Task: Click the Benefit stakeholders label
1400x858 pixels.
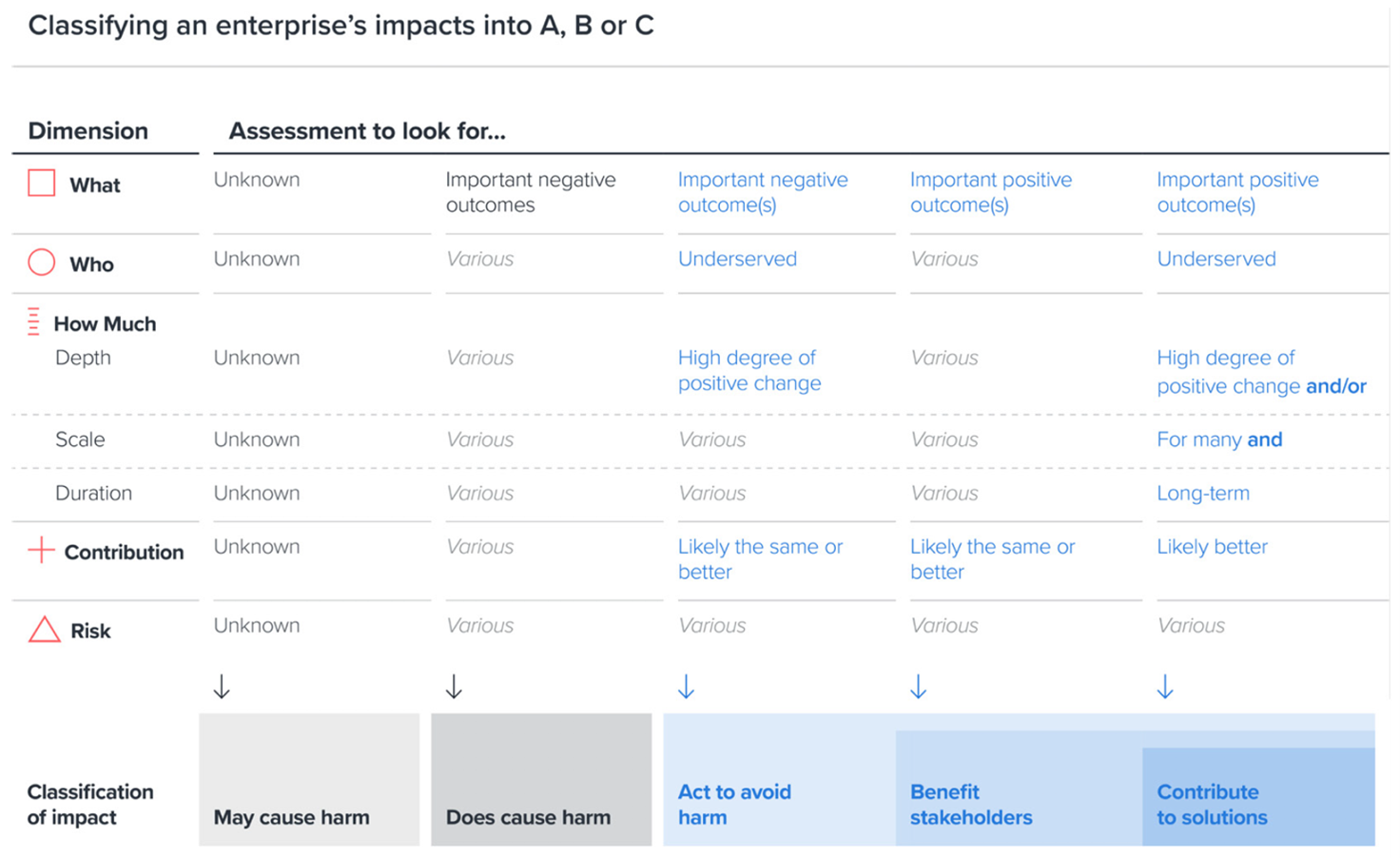Action: coord(971,805)
